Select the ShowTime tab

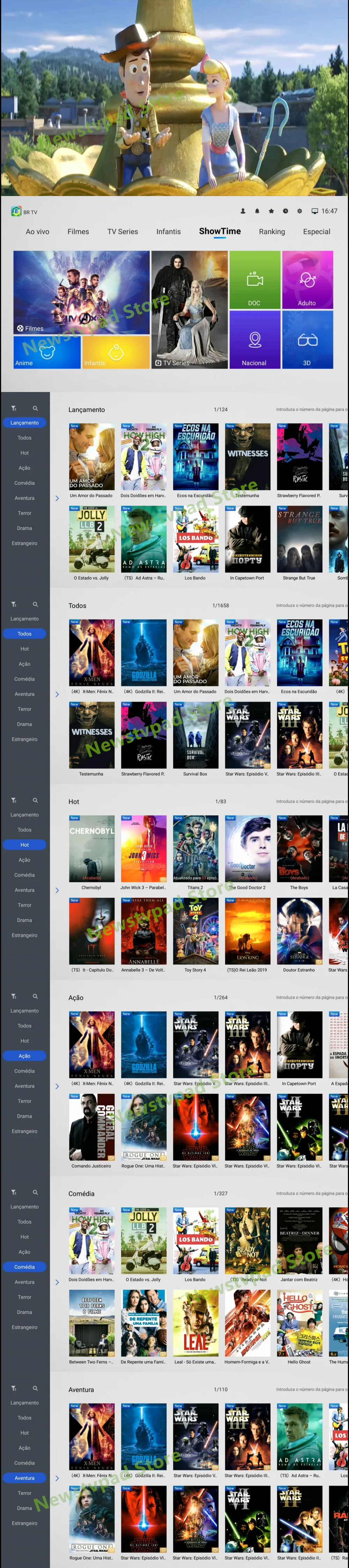tap(220, 231)
